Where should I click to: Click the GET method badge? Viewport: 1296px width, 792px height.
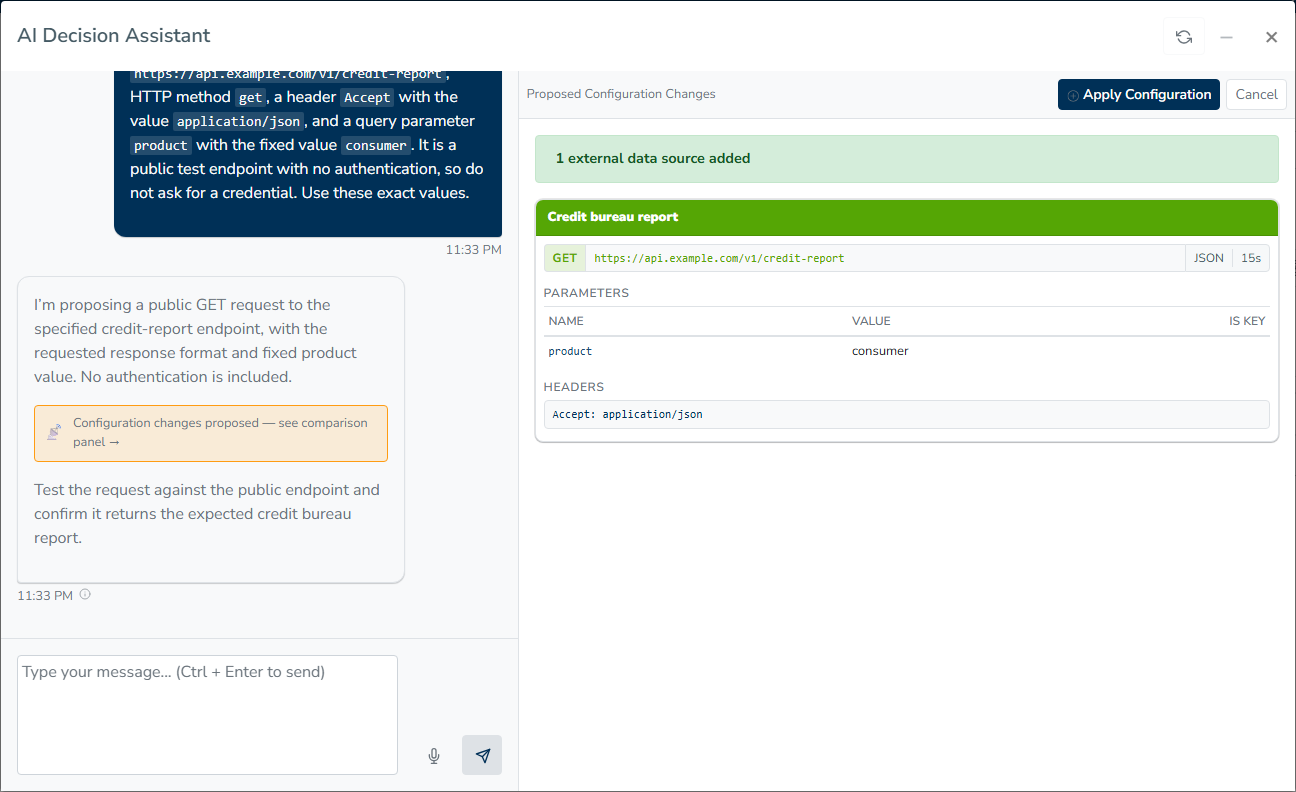[565, 258]
